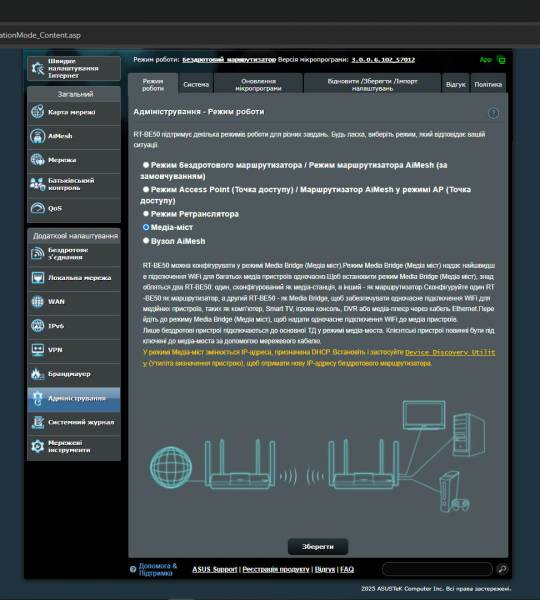540x600 pixels.
Task: Select Режим Ретранслятора radio button
Action: pyautogui.click(x=146, y=214)
